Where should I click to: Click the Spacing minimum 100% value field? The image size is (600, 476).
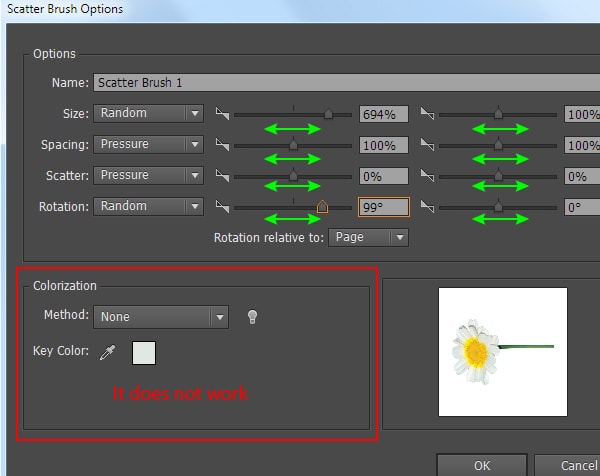tap(384, 145)
